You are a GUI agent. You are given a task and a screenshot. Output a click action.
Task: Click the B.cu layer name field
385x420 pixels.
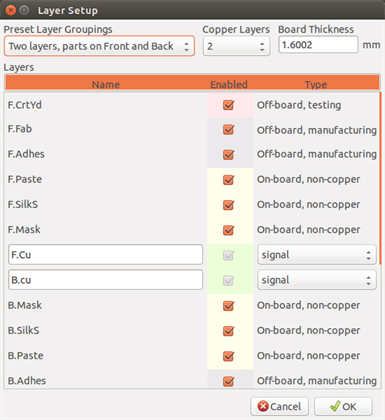tap(105, 280)
